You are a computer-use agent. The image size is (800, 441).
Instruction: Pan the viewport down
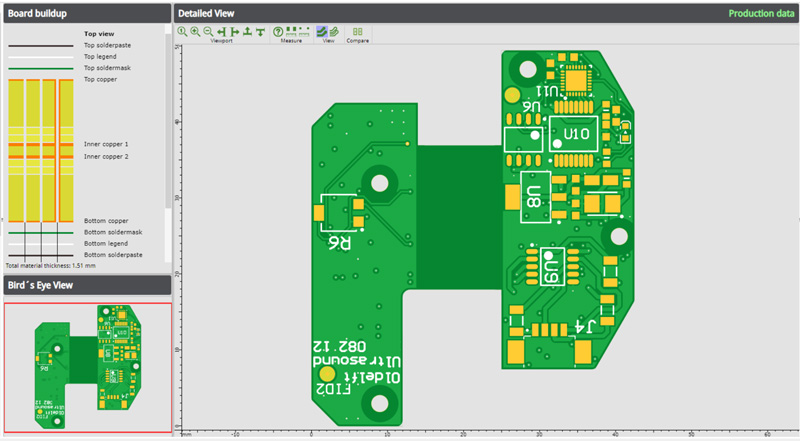click(260, 32)
